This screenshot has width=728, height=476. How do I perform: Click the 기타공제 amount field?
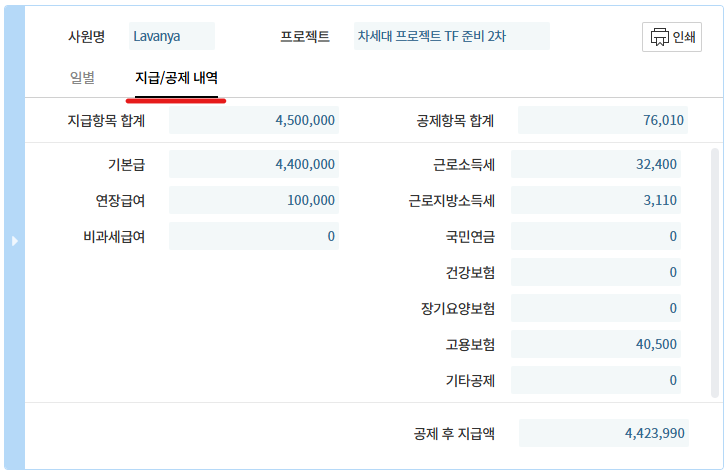click(596, 380)
